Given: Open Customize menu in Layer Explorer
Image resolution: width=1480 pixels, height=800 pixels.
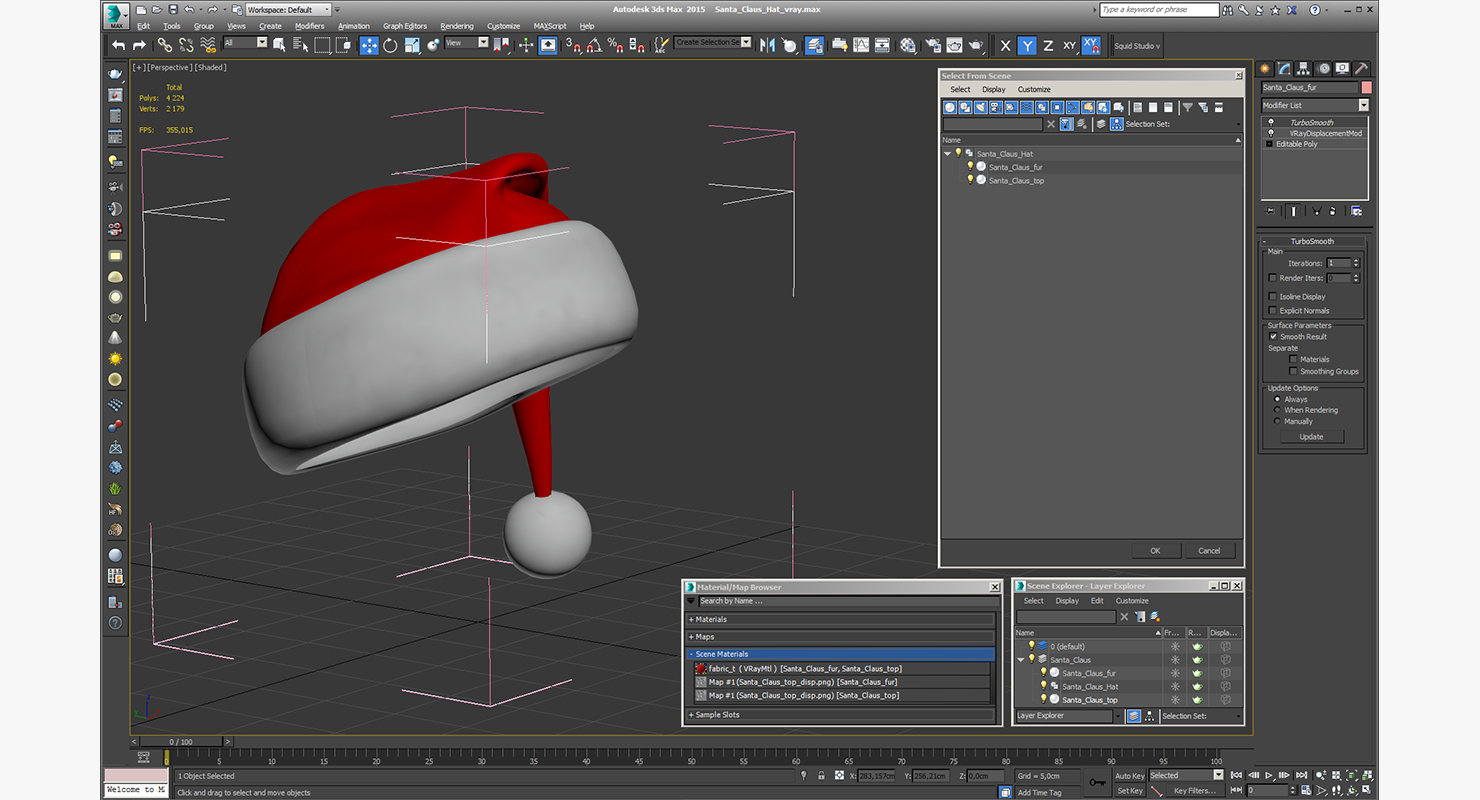Looking at the screenshot, I should [x=1132, y=601].
